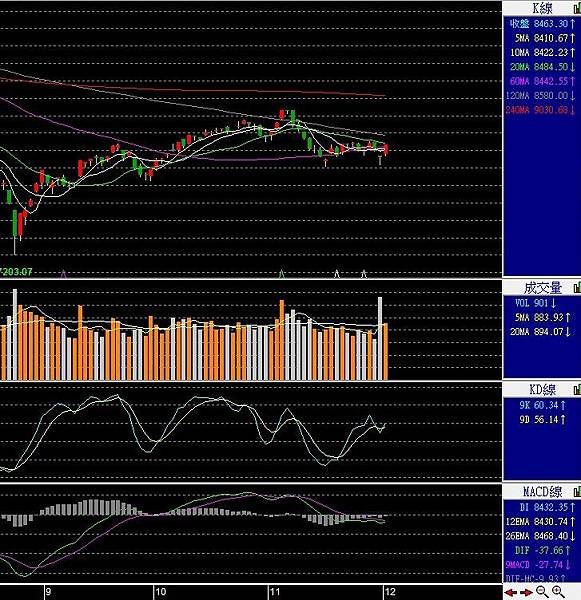This screenshot has width=581, height=600.
Task: Click month 12 timeline marker
Action: [390, 592]
